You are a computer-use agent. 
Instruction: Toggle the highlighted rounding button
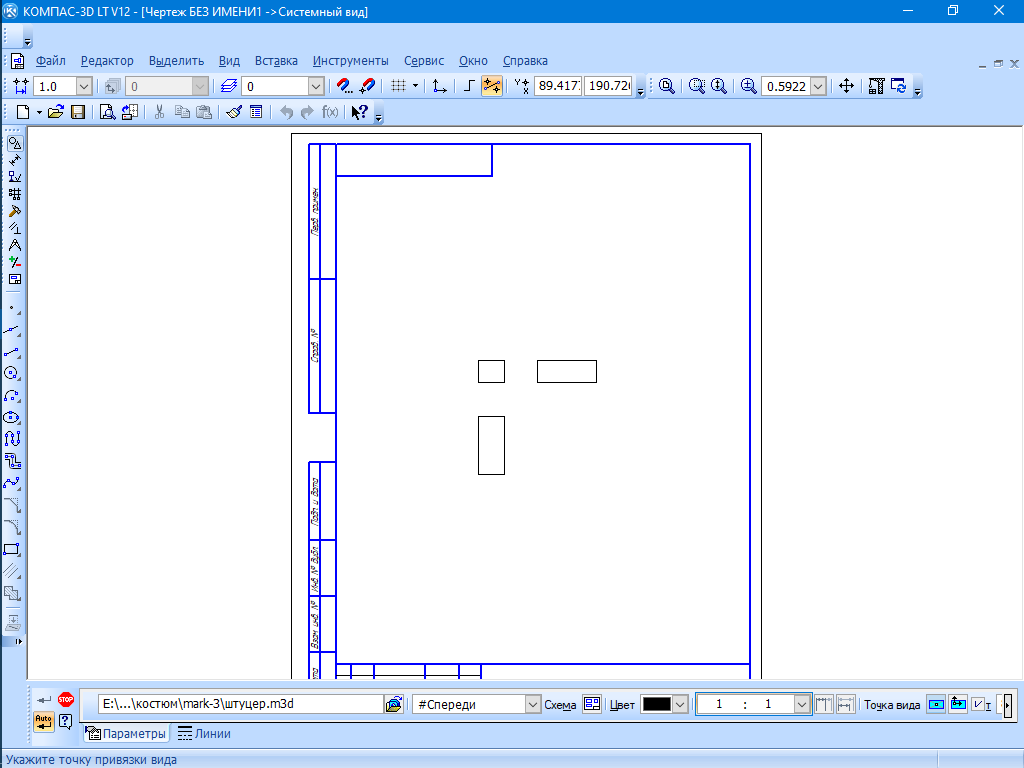[492, 86]
